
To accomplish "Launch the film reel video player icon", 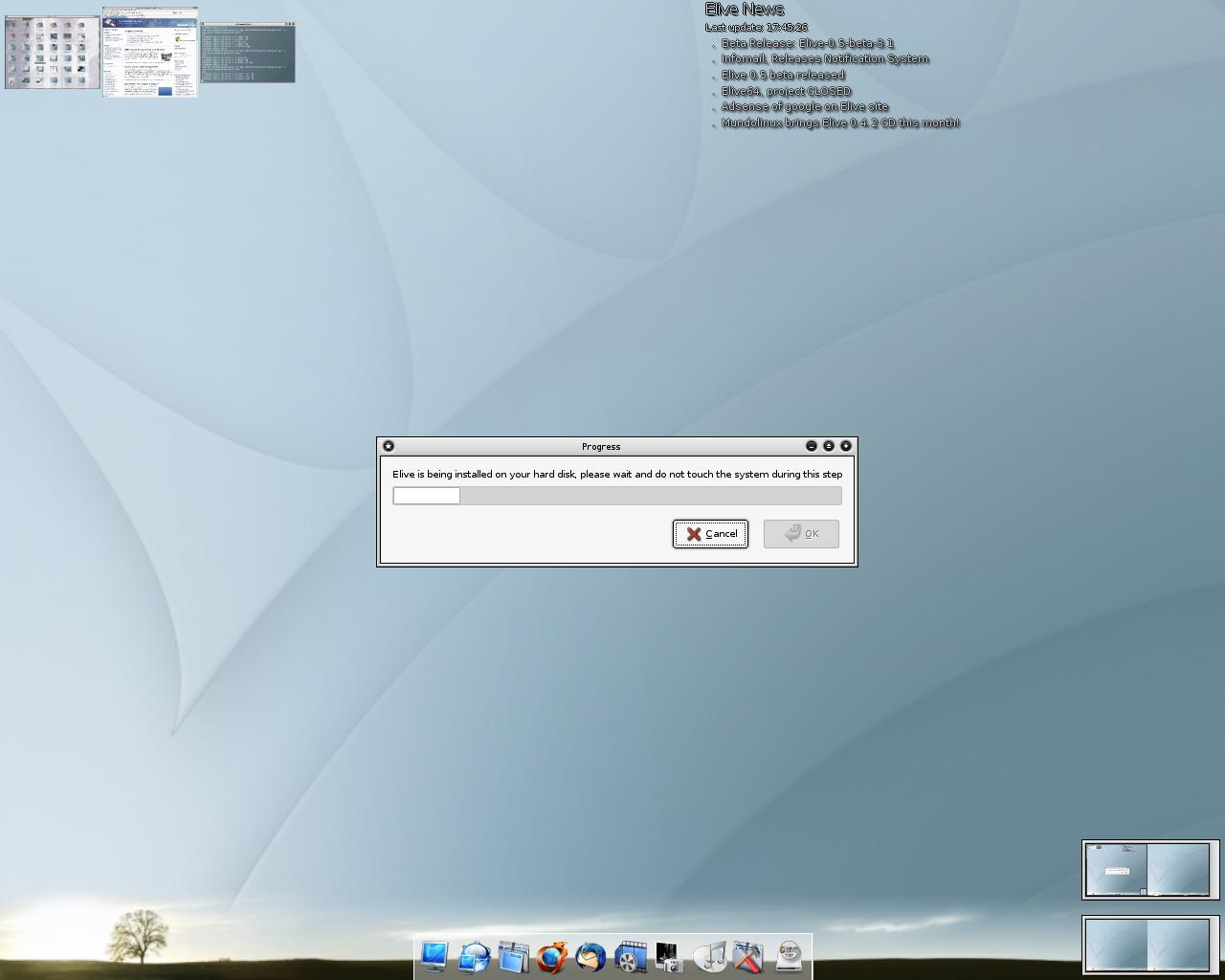I will point(631,957).
